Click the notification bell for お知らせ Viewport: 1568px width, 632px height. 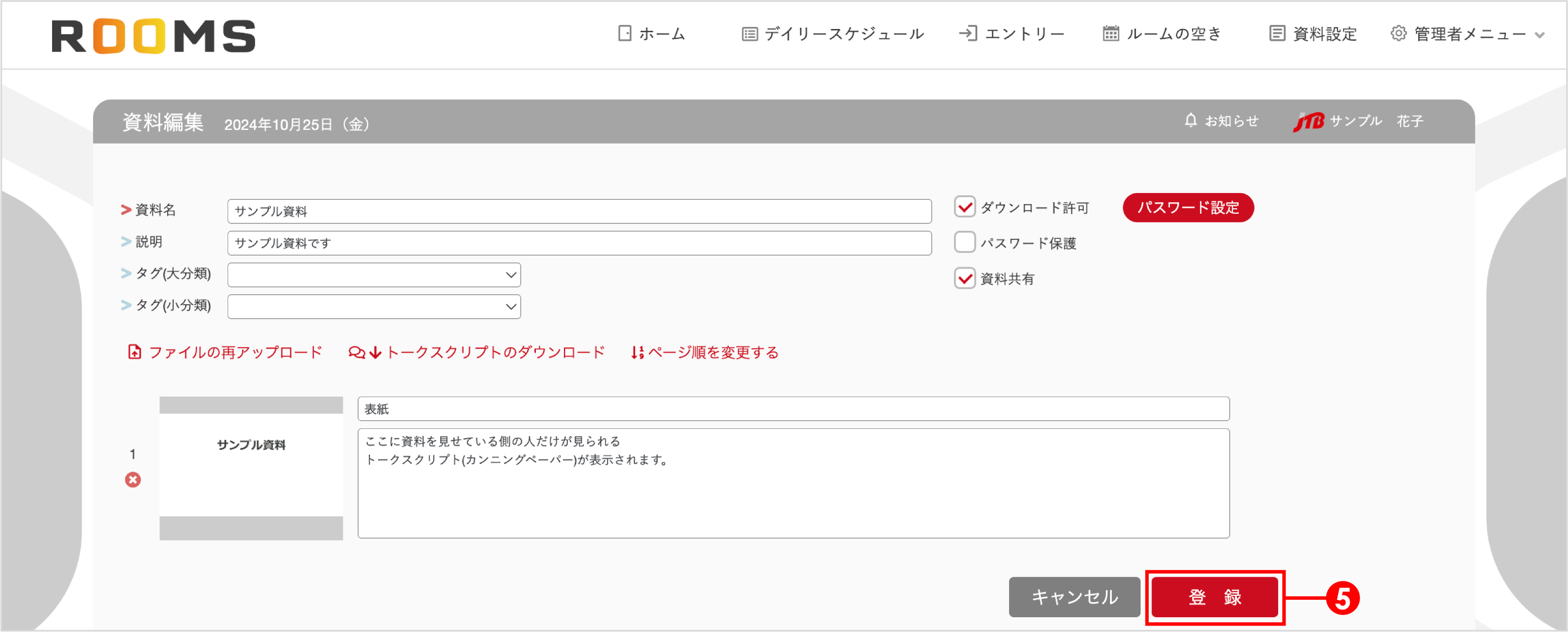point(1190,120)
